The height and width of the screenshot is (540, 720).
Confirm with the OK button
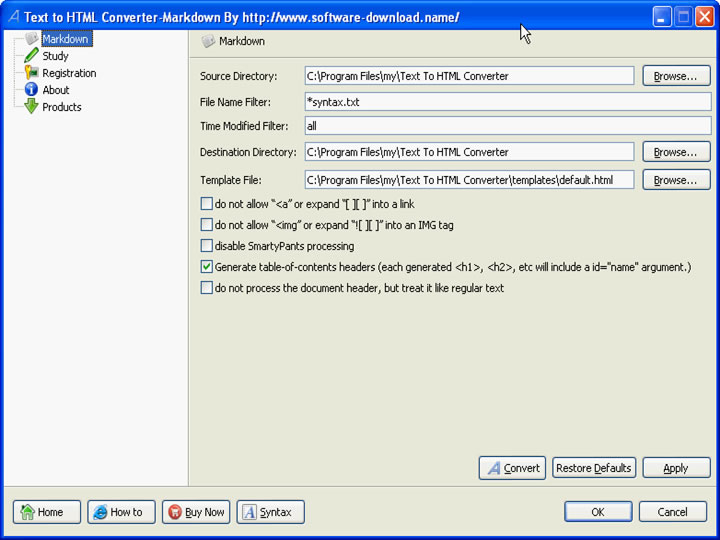tap(598, 512)
